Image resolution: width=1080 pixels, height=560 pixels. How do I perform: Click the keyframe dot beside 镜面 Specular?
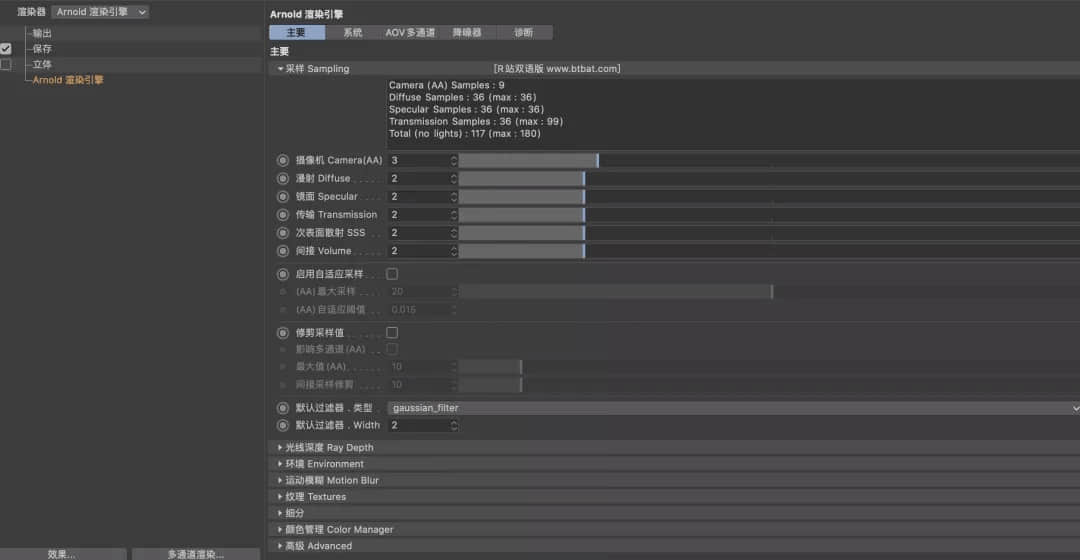pos(283,196)
